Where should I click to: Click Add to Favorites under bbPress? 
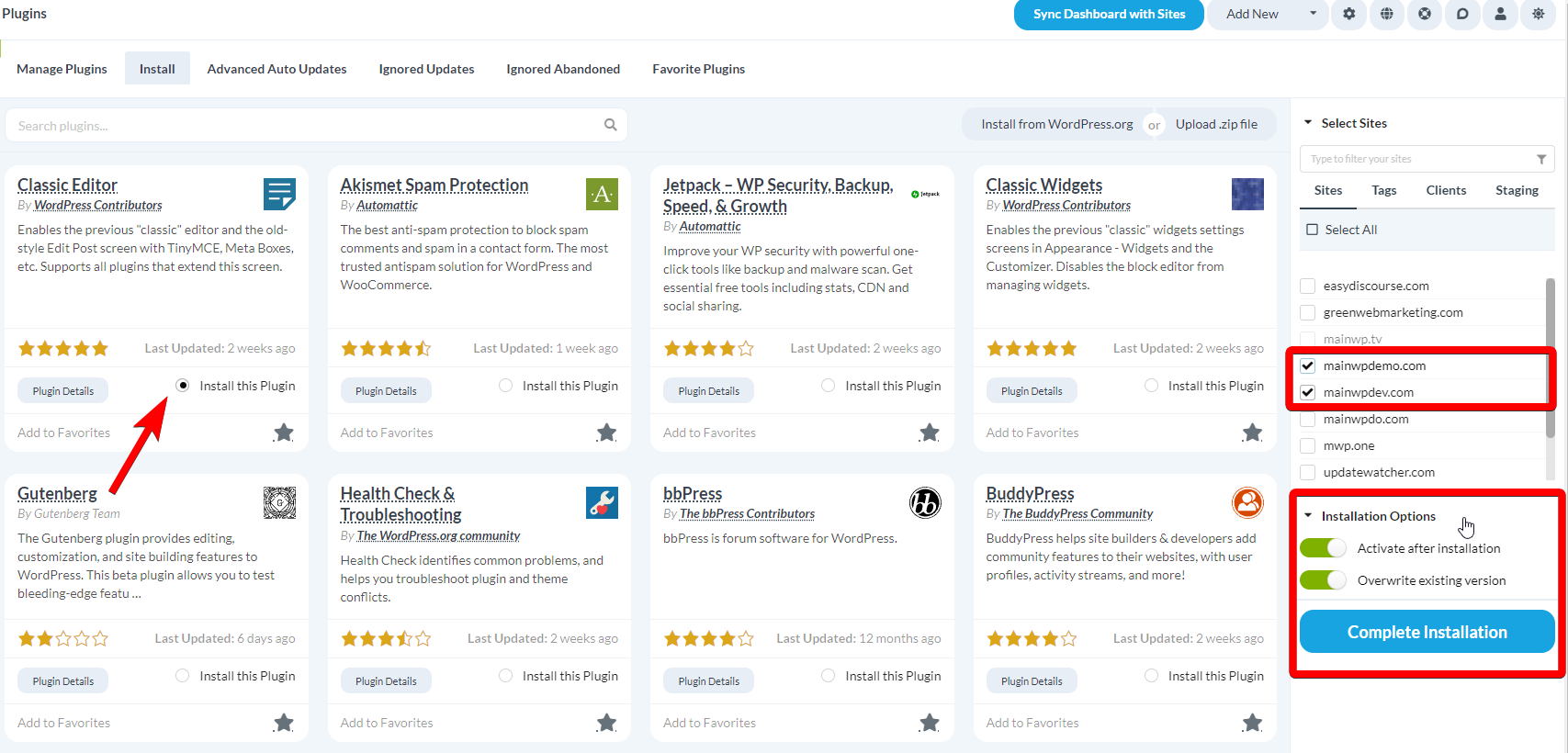709,723
